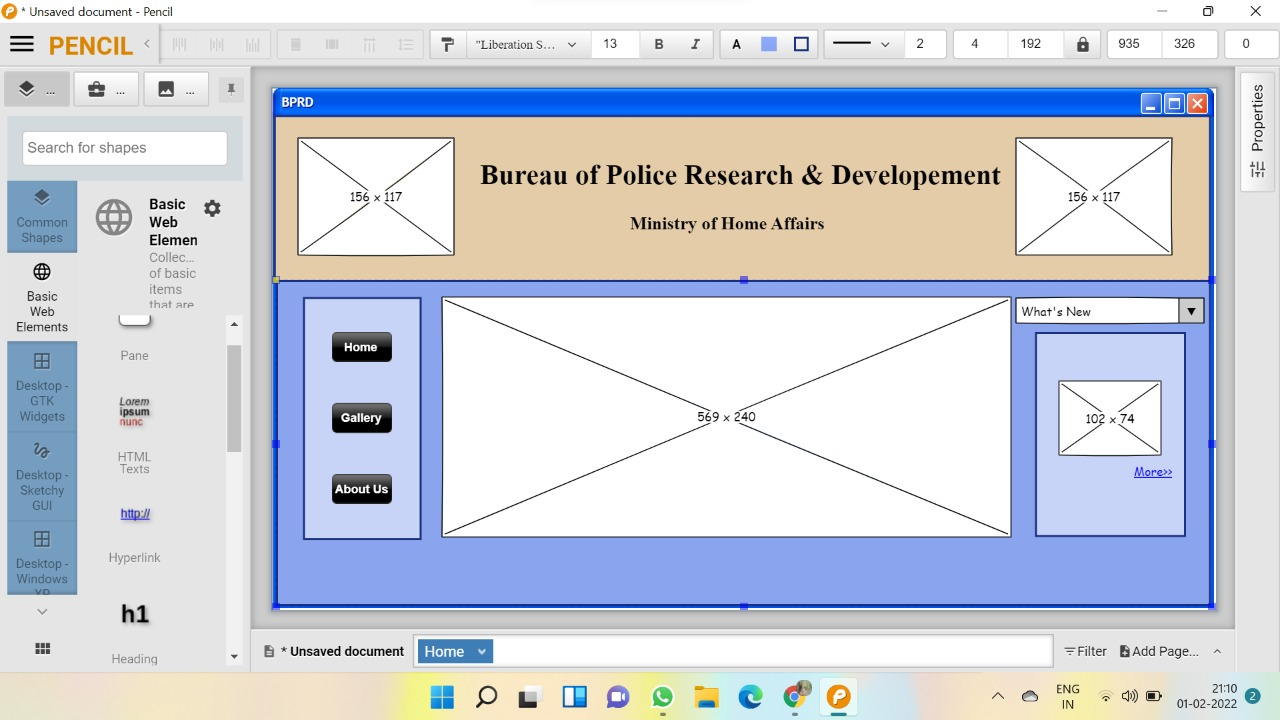Click the Search for shapes field

pos(125,148)
